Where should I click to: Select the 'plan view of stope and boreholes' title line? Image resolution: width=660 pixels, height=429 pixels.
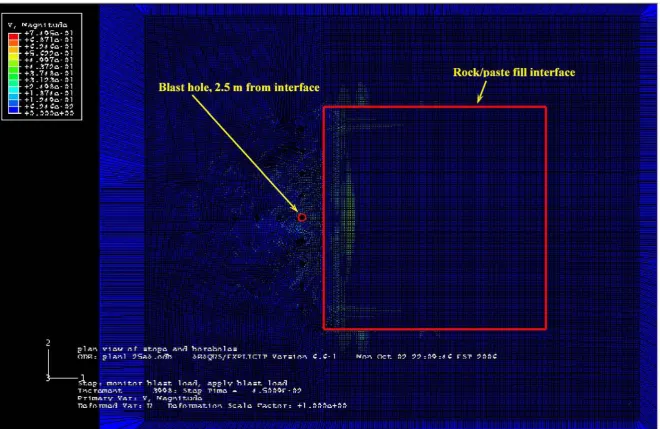pyautogui.click(x=157, y=349)
